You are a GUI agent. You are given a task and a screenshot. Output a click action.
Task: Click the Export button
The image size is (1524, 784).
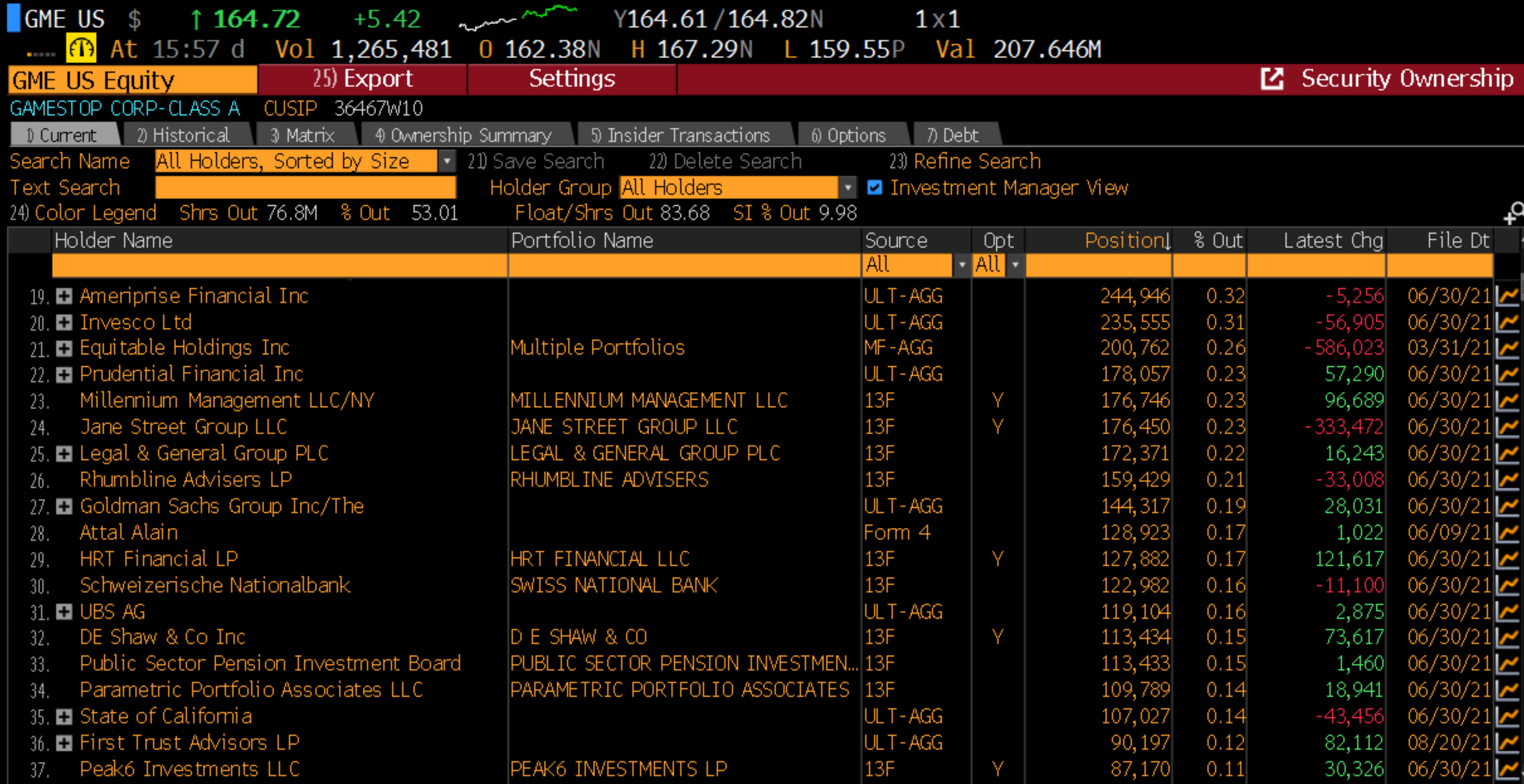pyautogui.click(x=363, y=79)
